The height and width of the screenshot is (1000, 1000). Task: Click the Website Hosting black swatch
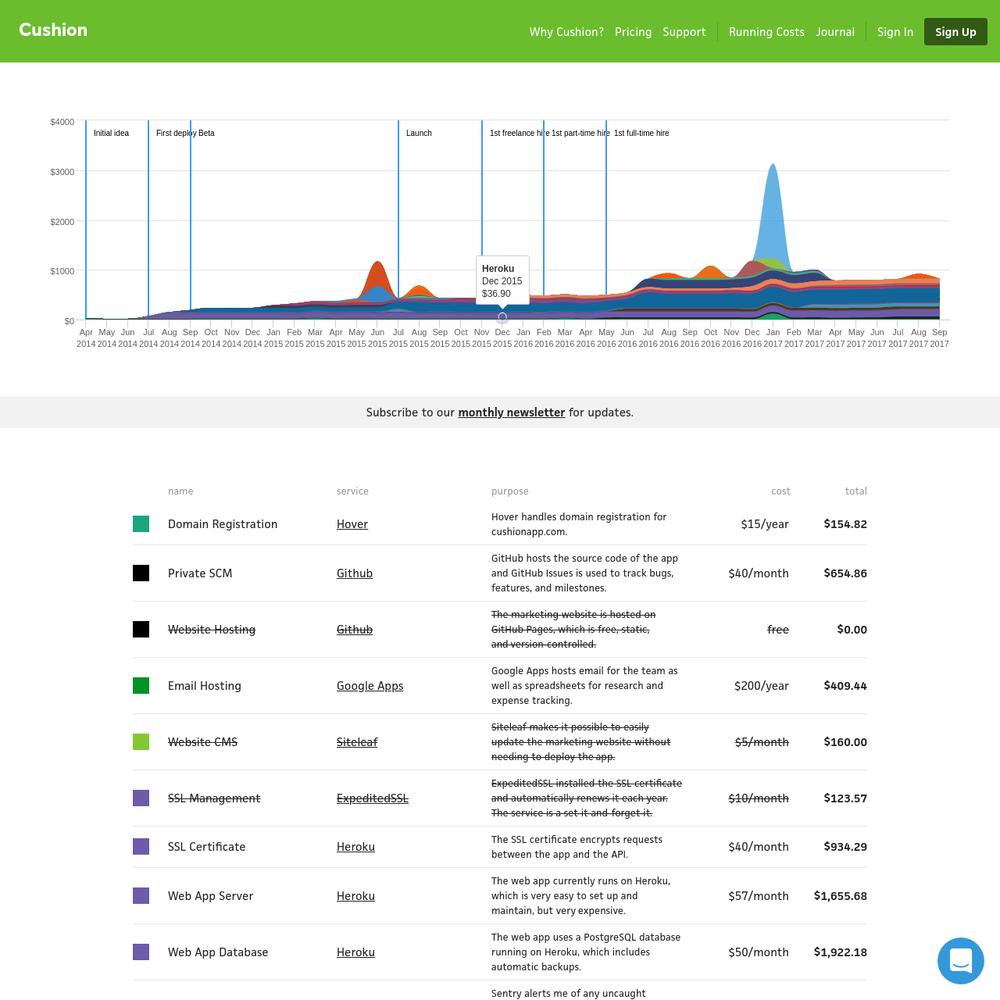point(141,629)
